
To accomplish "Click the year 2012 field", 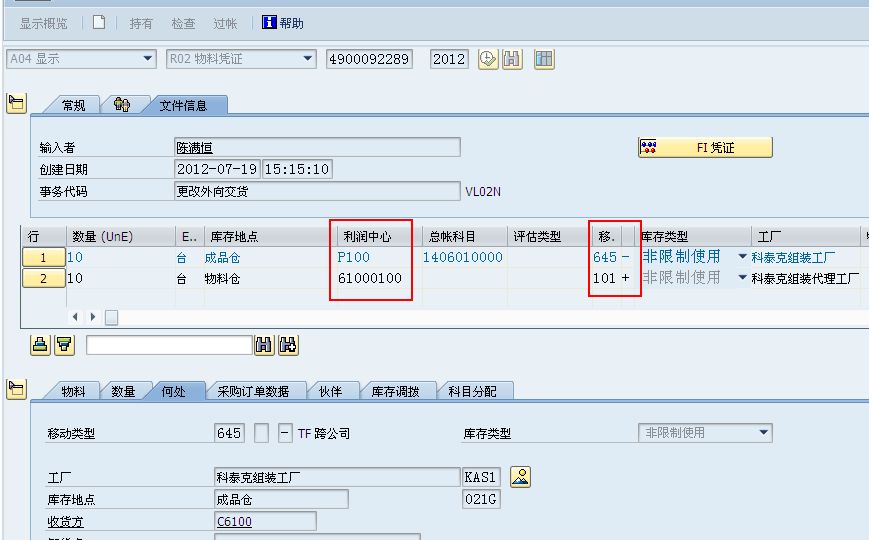I will pos(449,59).
